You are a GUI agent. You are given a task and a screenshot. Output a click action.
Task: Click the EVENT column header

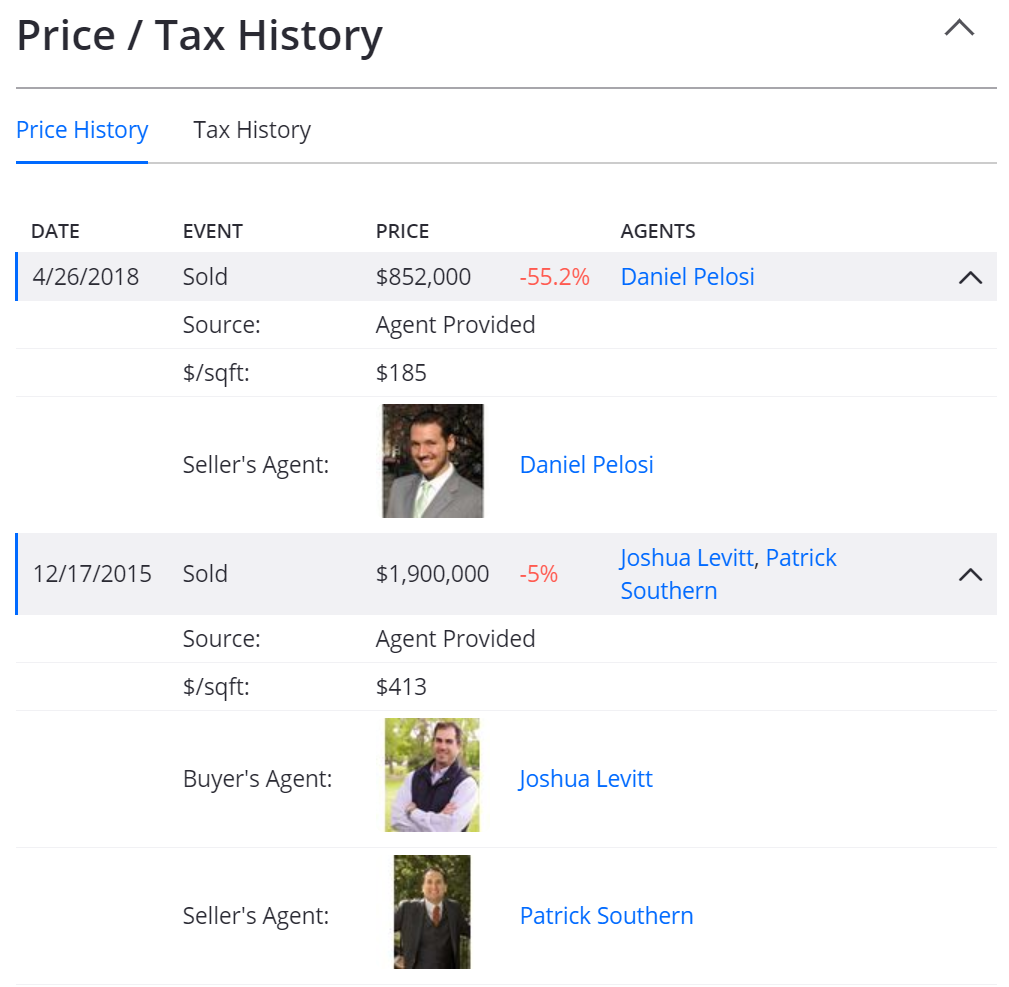(212, 231)
